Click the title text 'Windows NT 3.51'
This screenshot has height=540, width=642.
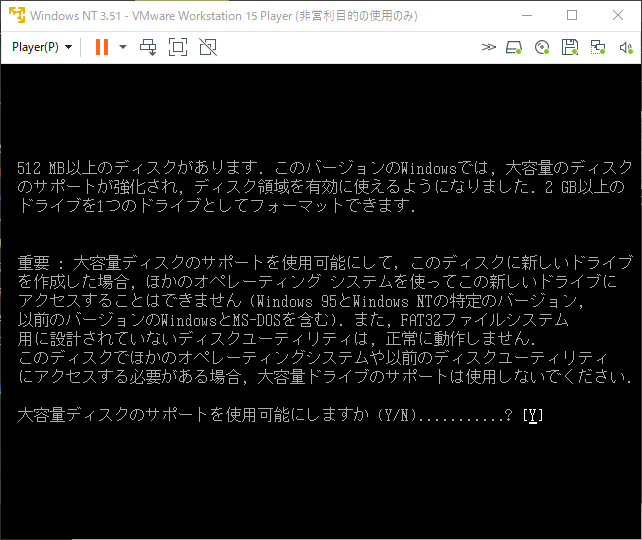(76, 16)
